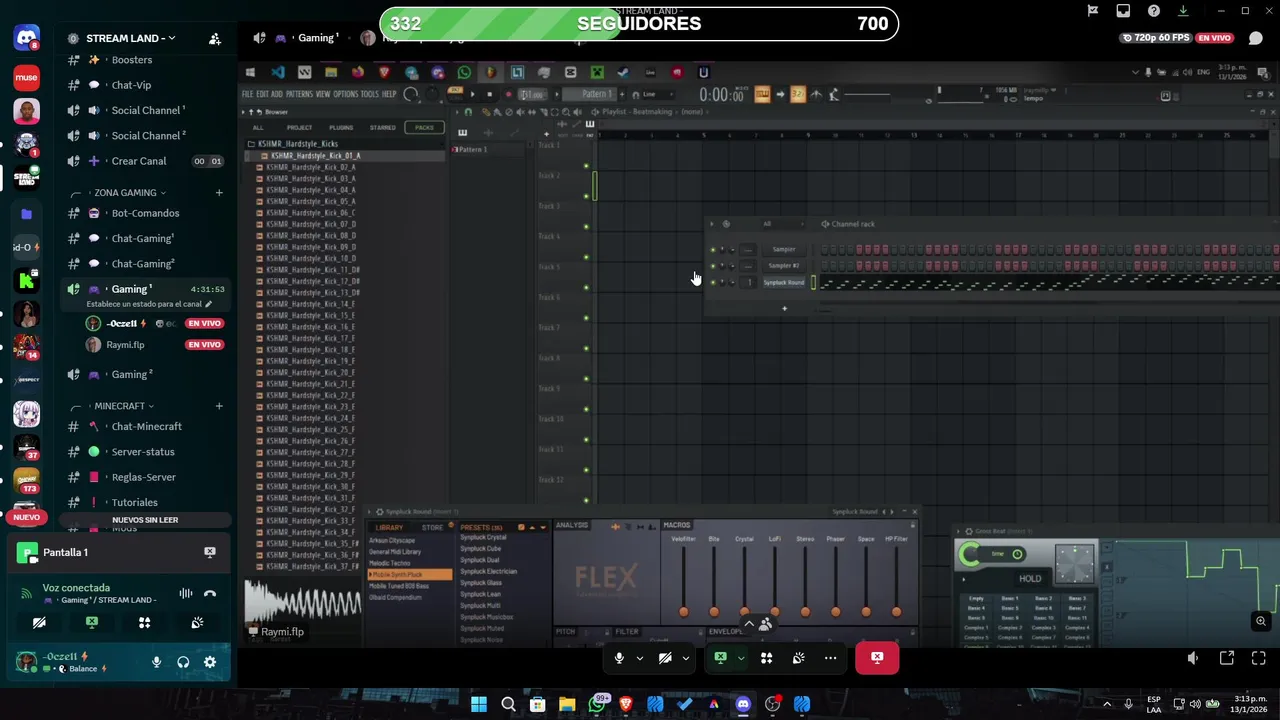Open chat bubble icon at top right
The height and width of the screenshot is (720, 1280).
(x=1256, y=38)
